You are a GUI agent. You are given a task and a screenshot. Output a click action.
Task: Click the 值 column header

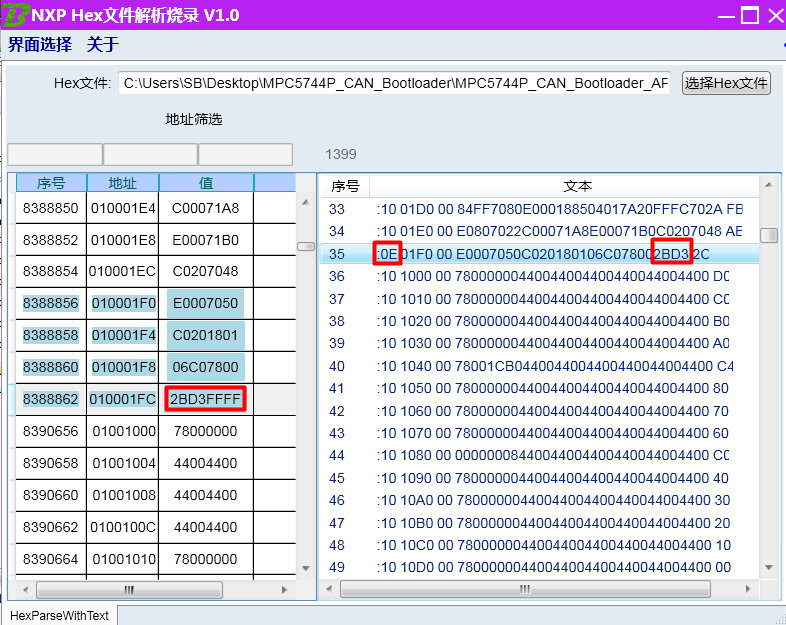206,183
